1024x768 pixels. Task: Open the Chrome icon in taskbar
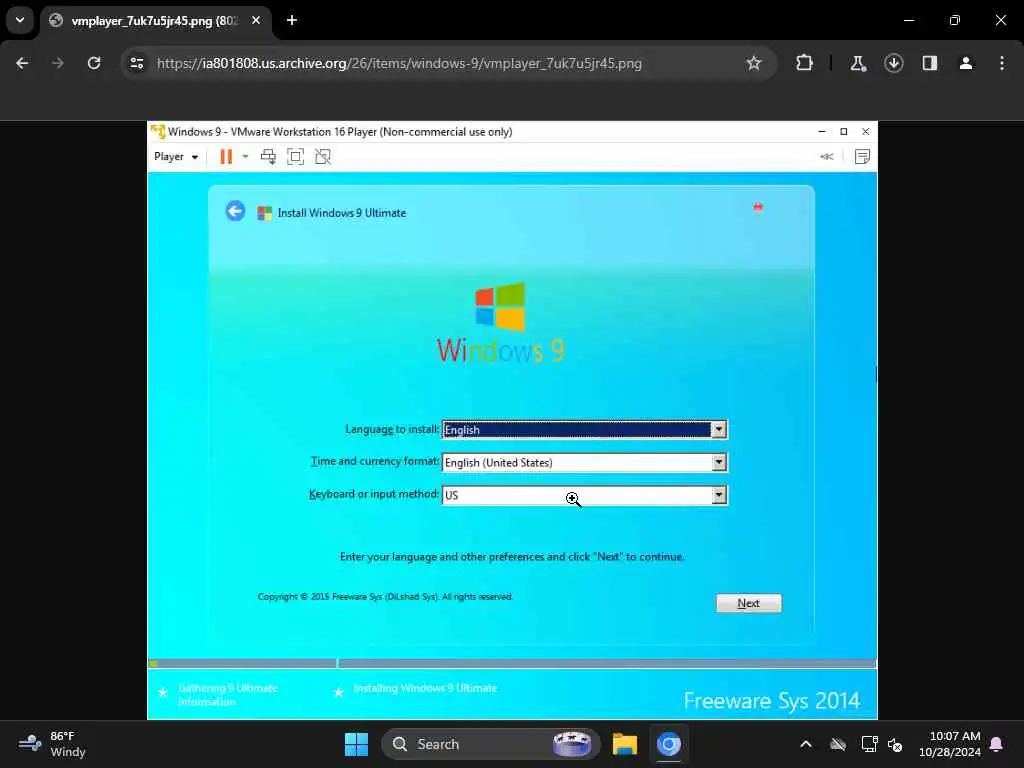pyautogui.click(x=669, y=744)
